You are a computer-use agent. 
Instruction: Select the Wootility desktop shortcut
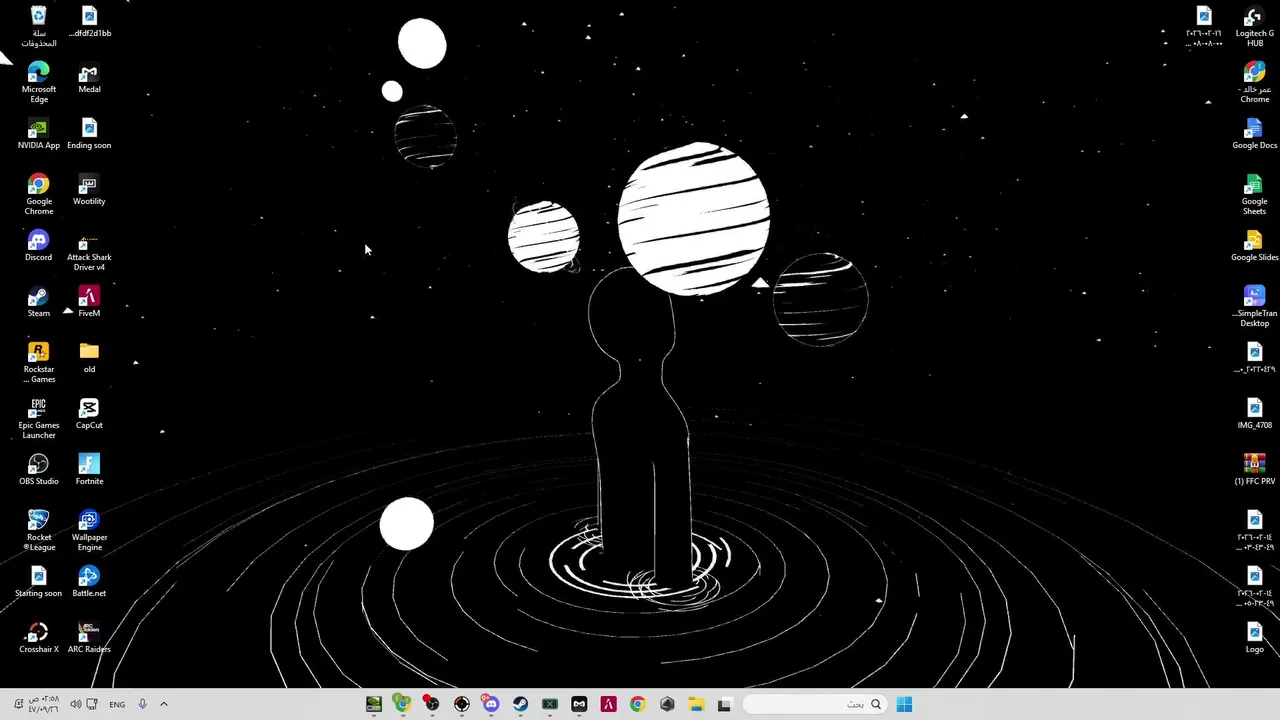pyautogui.click(x=89, y=191)
